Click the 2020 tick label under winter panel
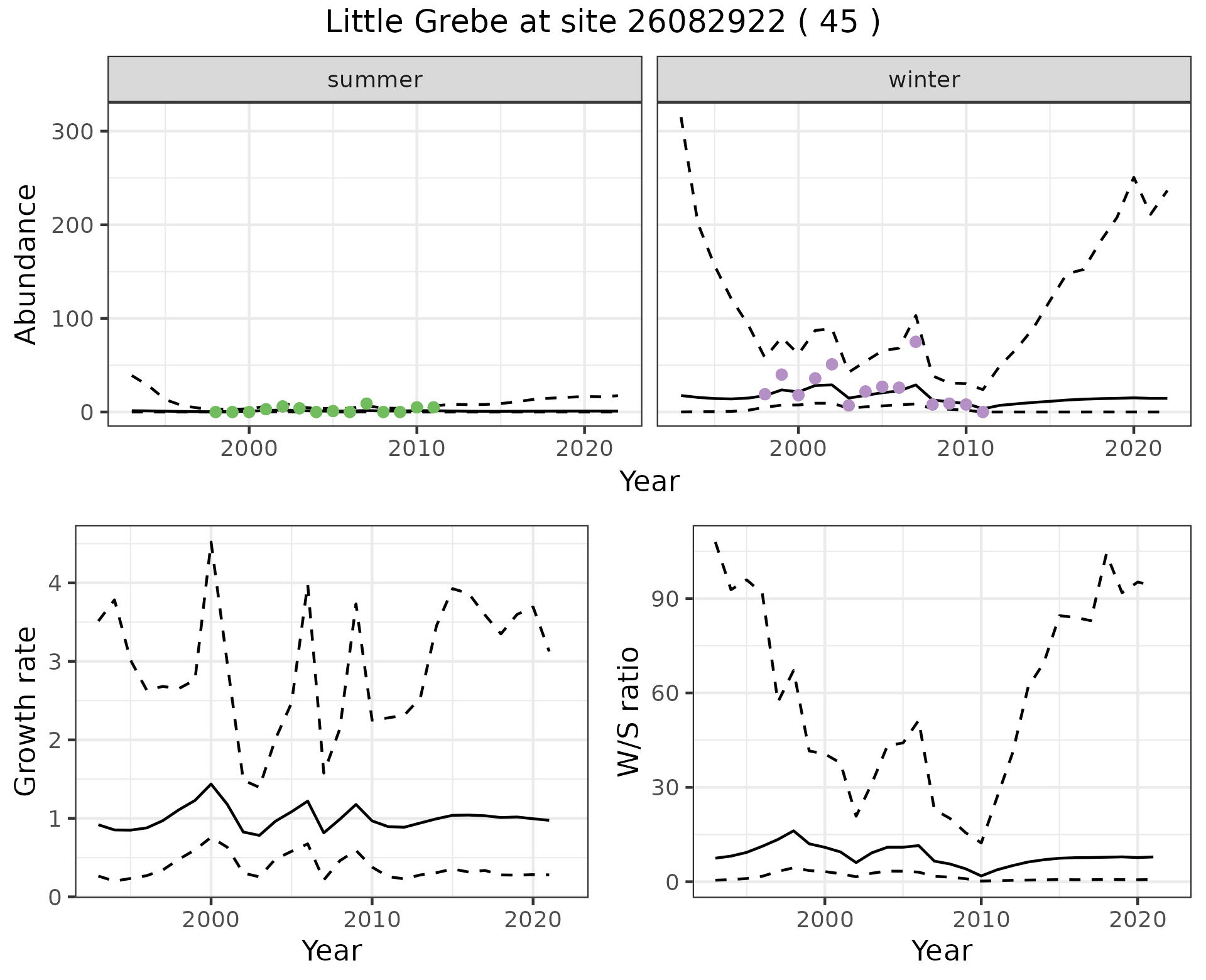Screen dimensions: 1206x980 tap(1133, 449)
